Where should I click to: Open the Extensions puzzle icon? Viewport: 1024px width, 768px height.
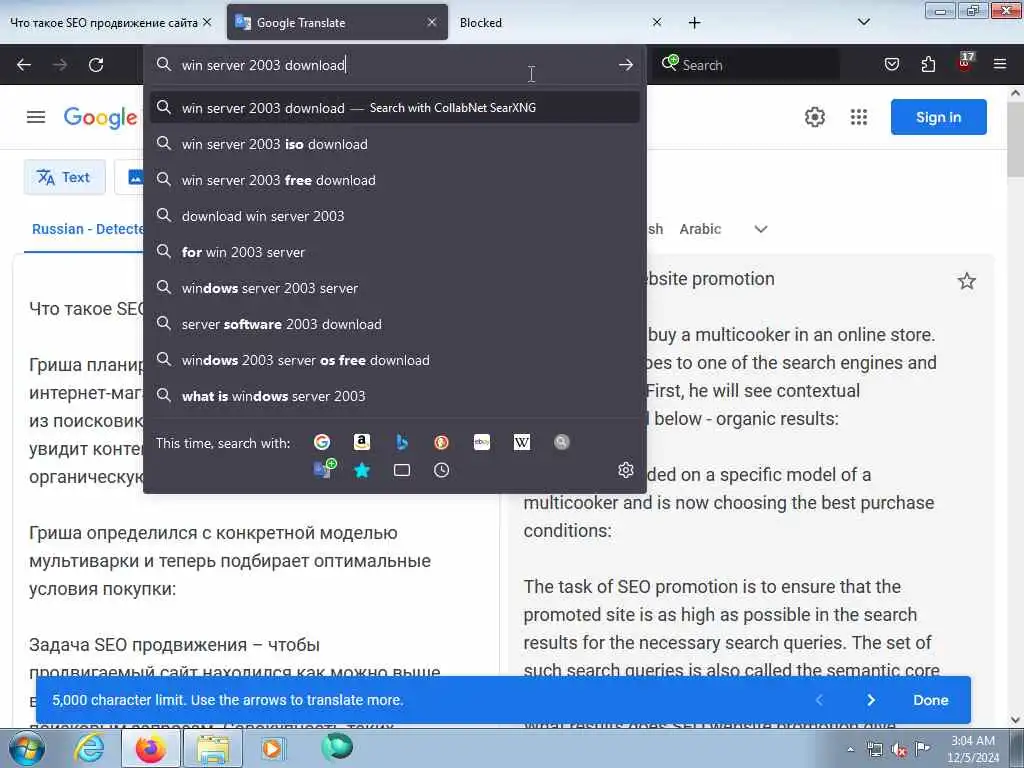[x=928, y=64]
